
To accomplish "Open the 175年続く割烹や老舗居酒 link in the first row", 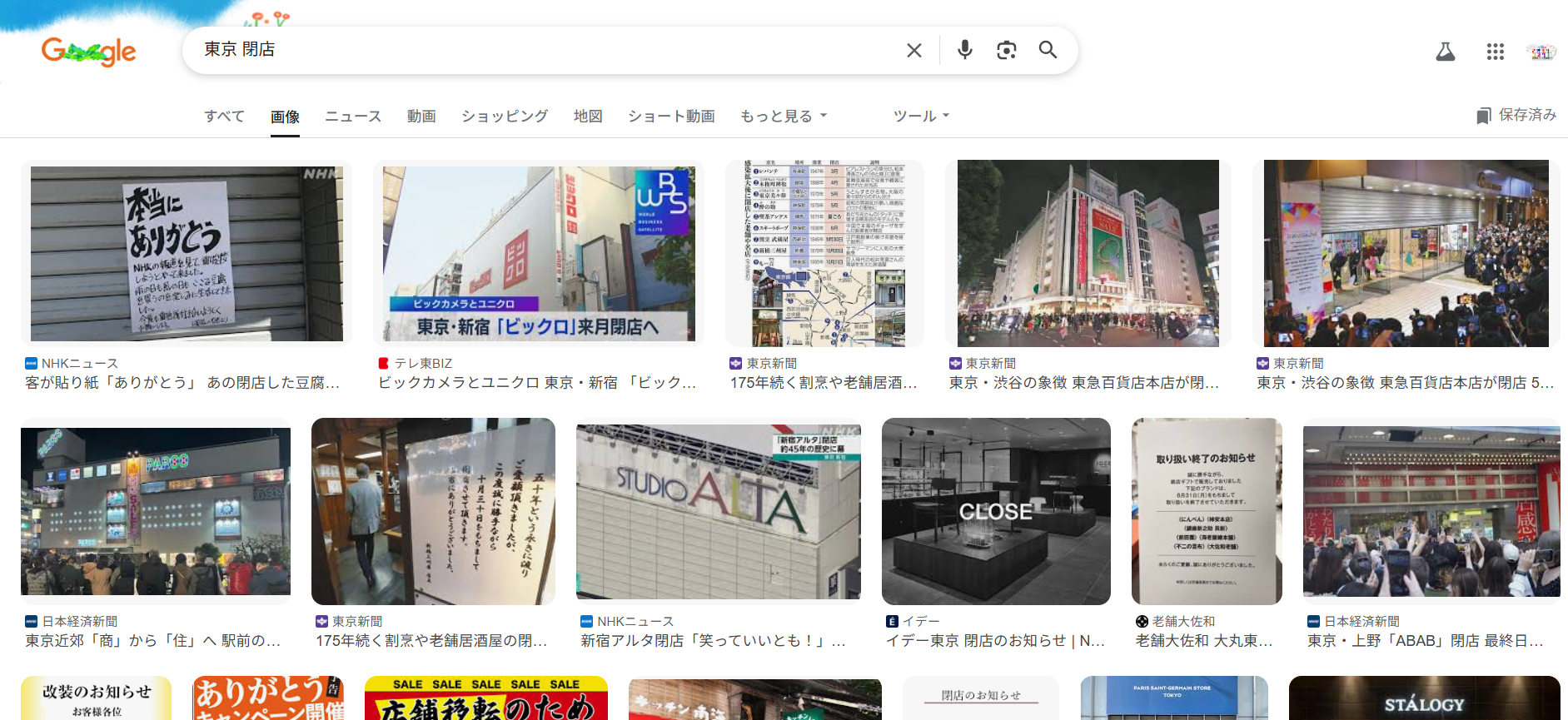I will 824,383.
